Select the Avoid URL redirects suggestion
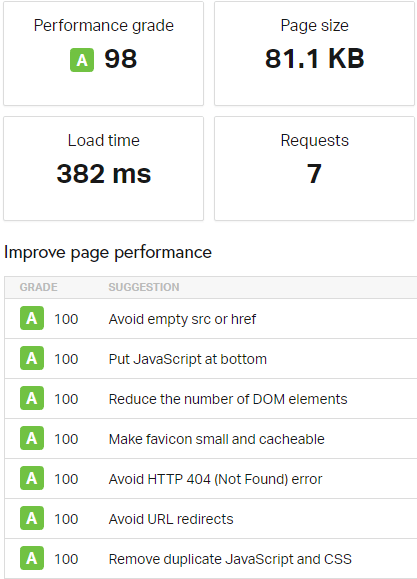The image size is (417, 579). click(211, 518)
